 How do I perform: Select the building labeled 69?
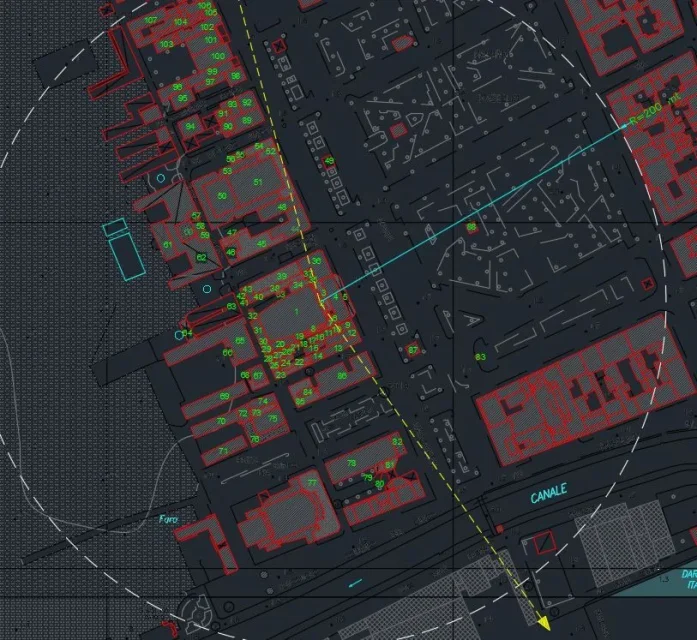[224, 396]
